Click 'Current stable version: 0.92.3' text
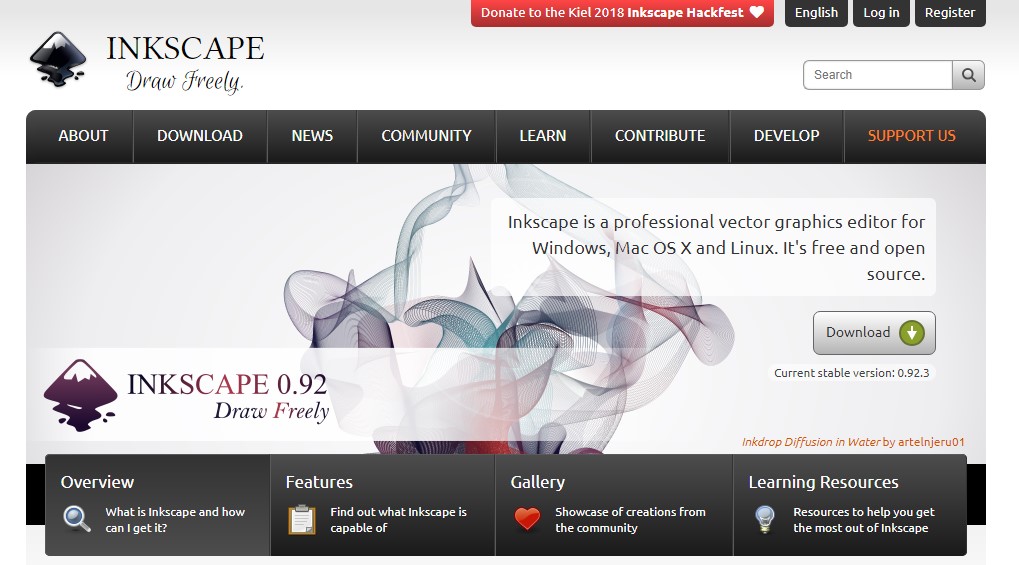Screen dimensions: 1019x565 pos(851,373)
